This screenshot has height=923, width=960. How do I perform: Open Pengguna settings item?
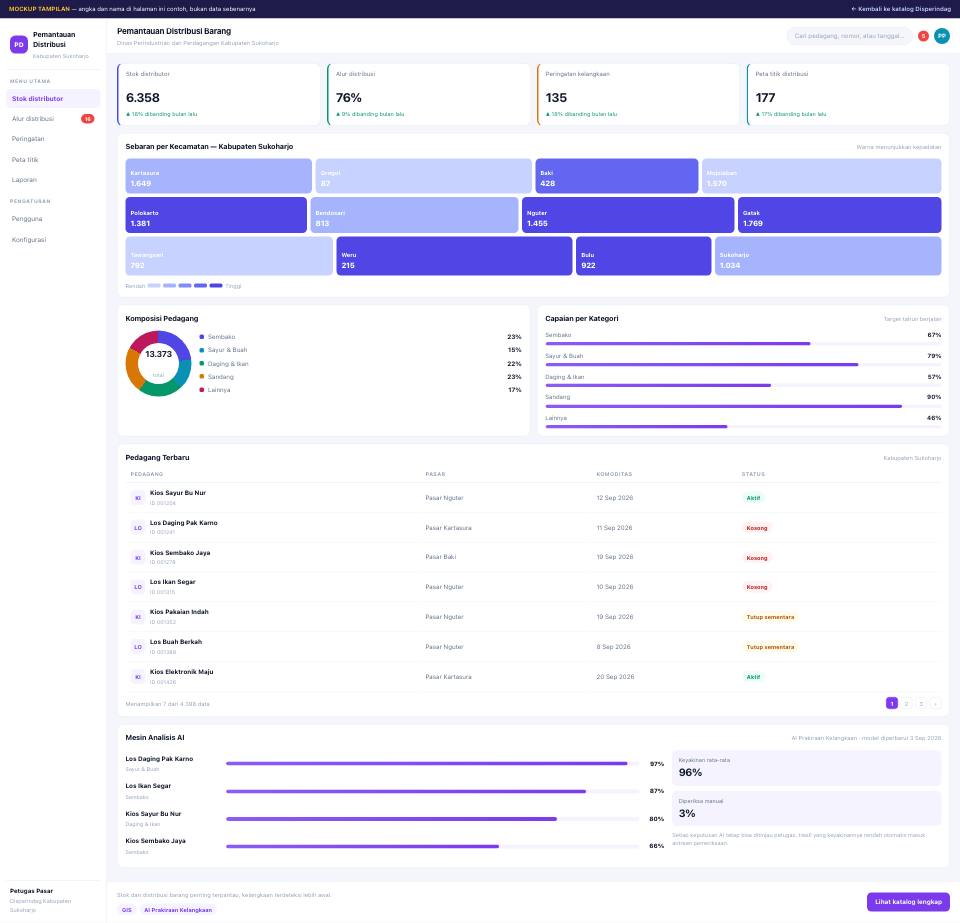click(53, 219)
